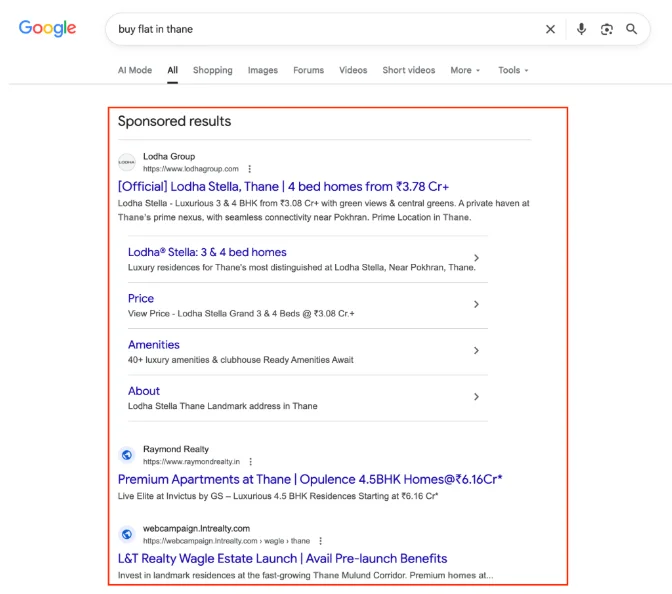Click the https://www.lodhagroup.com URL
Screen dimensions: 672x594
point(191,169)
